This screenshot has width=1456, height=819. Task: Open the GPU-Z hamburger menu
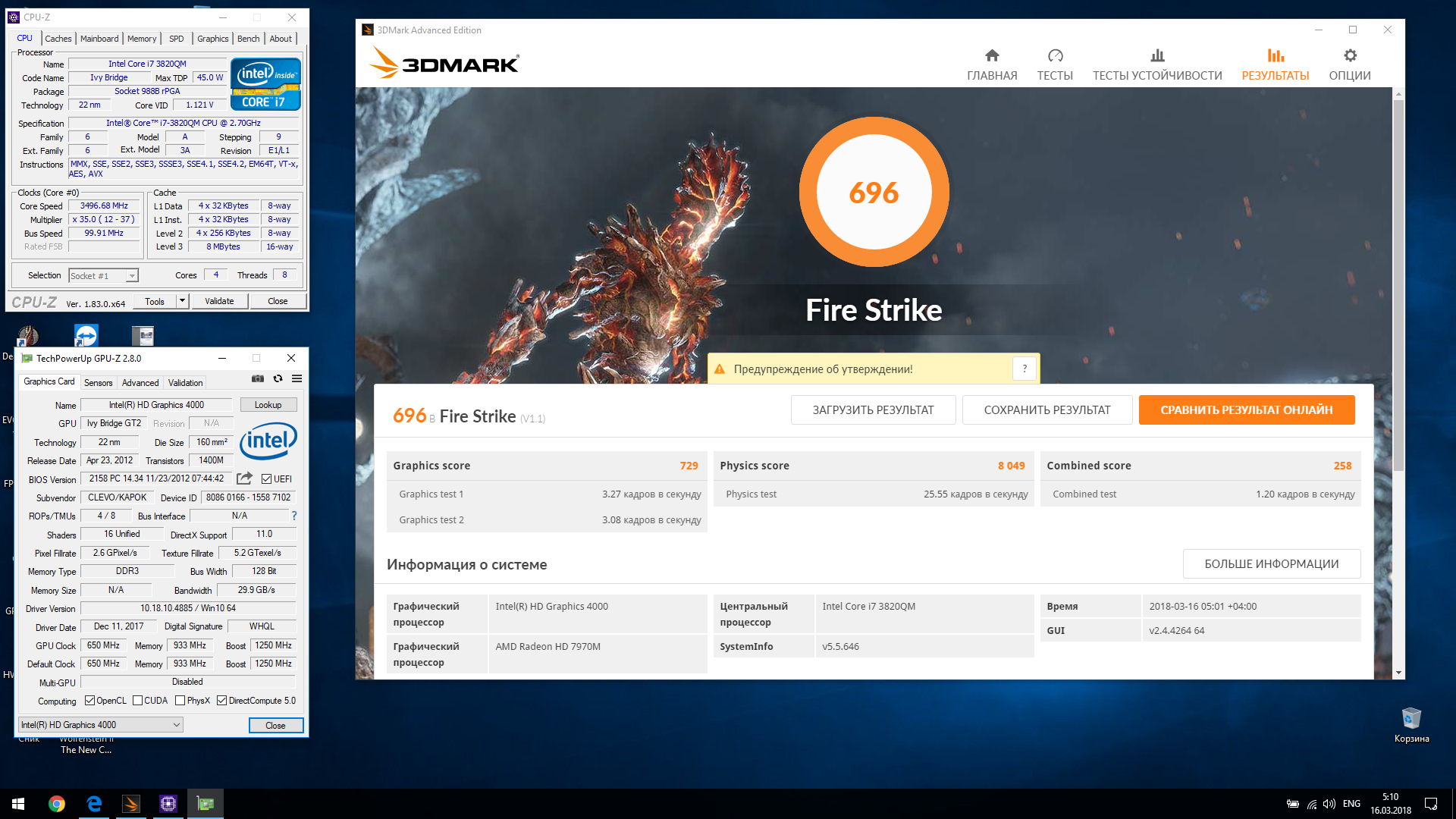297,378
